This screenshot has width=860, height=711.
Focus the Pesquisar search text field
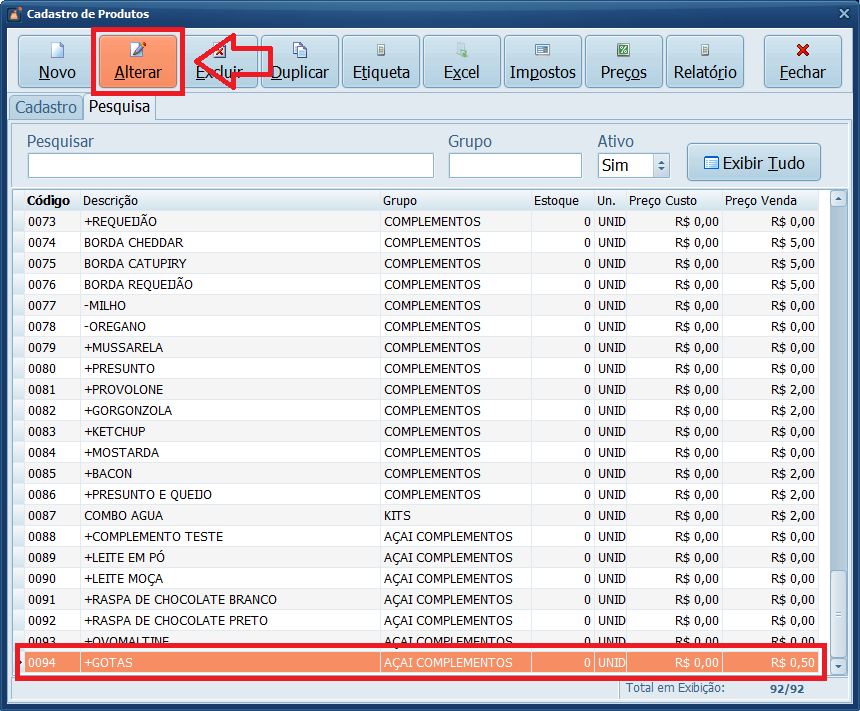coord(230,166)
